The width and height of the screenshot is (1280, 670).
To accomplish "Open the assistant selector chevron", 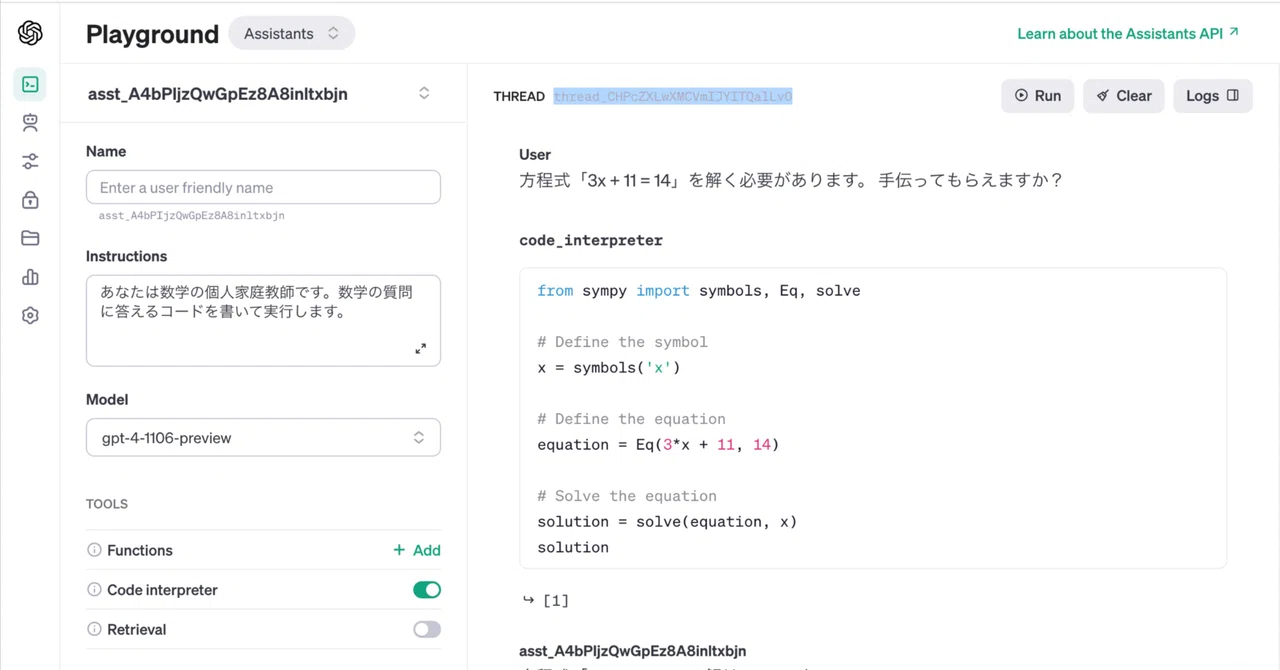I will point(424,93).
